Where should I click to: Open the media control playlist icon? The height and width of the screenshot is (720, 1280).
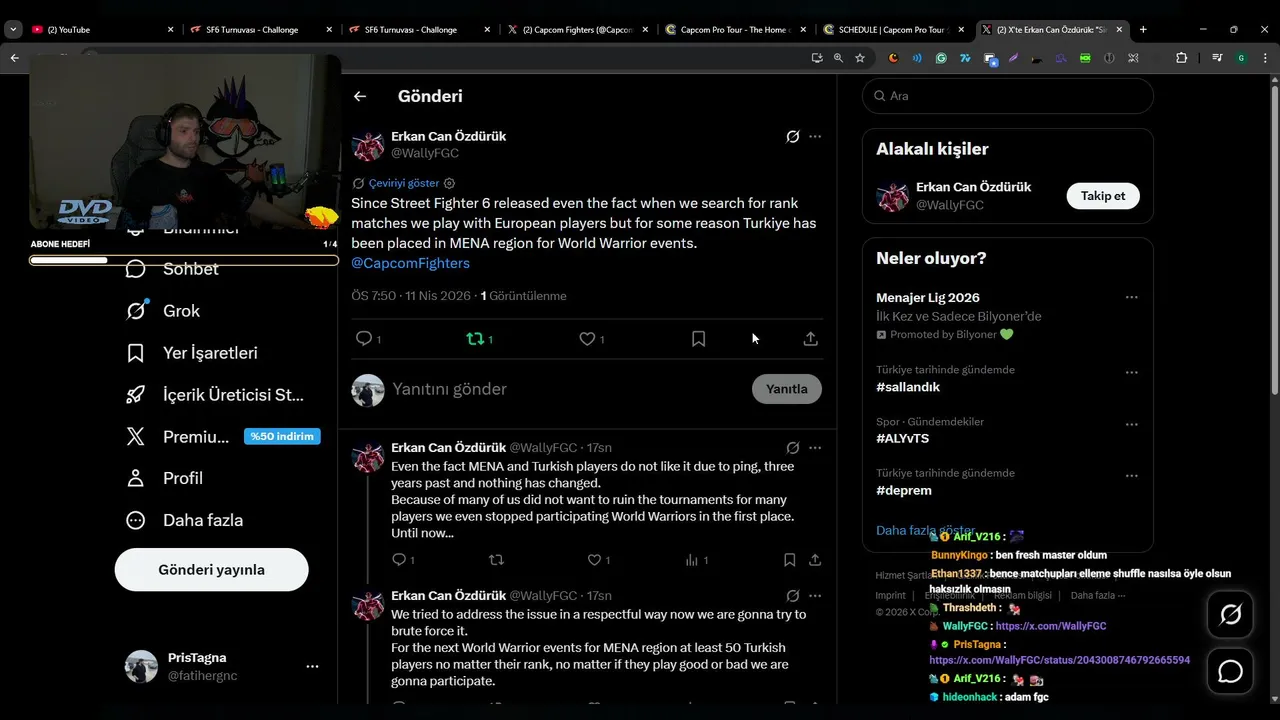[1217, 58]
